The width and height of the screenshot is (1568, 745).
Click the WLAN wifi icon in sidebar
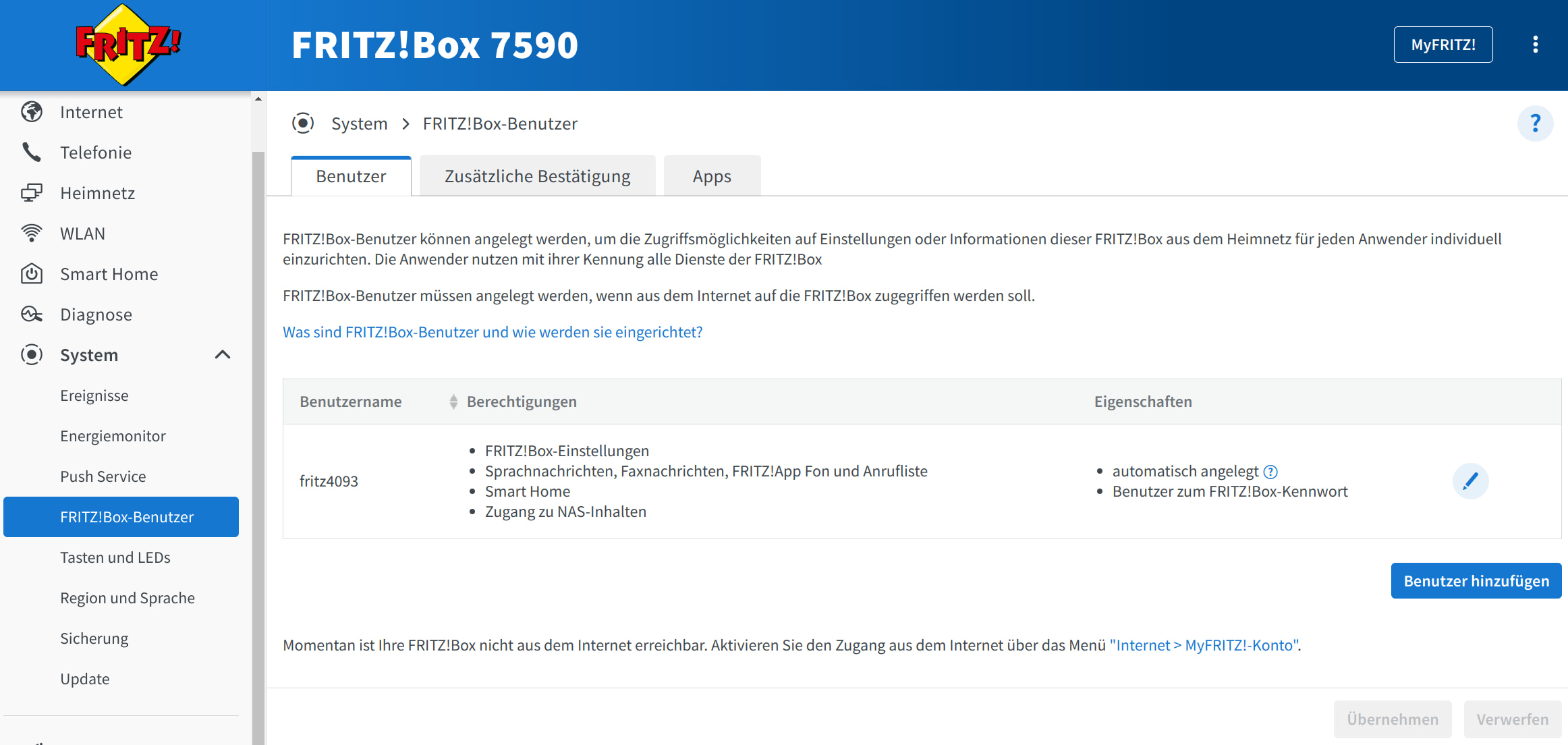32,233
